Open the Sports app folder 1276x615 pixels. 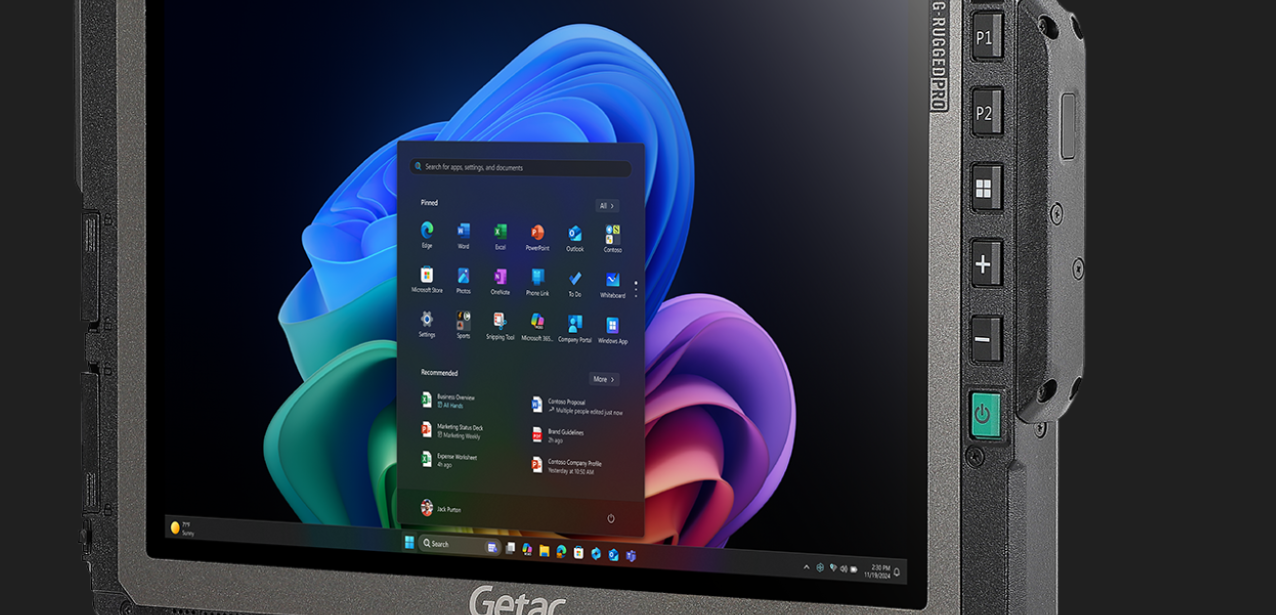(464, 325)
